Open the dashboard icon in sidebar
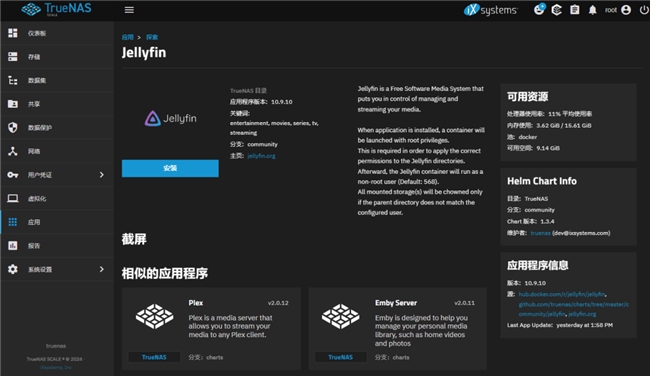The image size is (650, 376). (13, 33)
